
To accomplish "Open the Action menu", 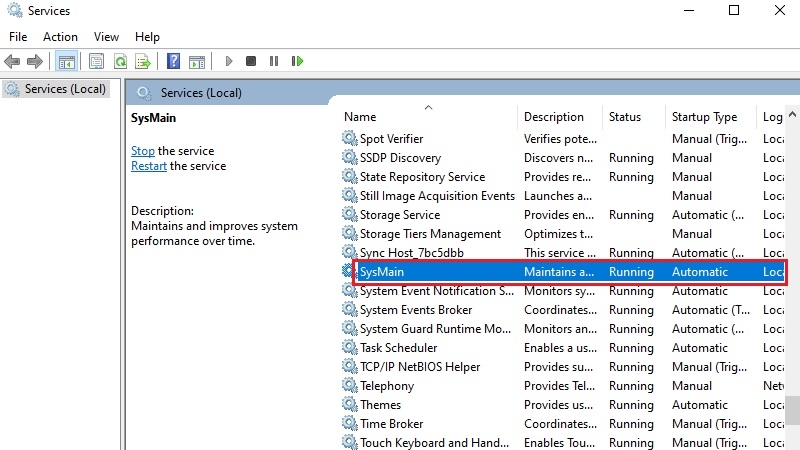I will [x=60, y=37].
